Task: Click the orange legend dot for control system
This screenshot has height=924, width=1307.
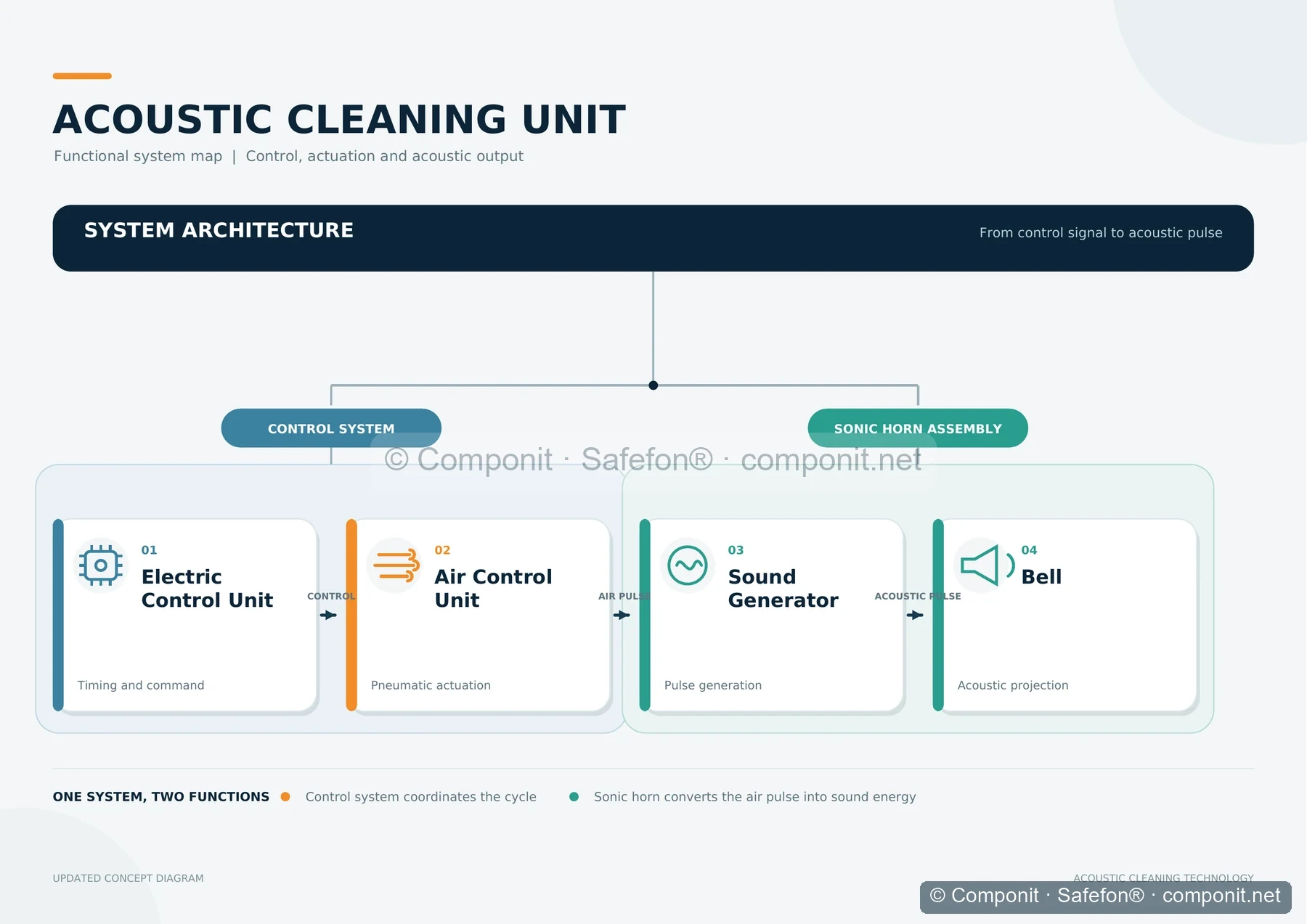Action: click(x=285, y=796)
